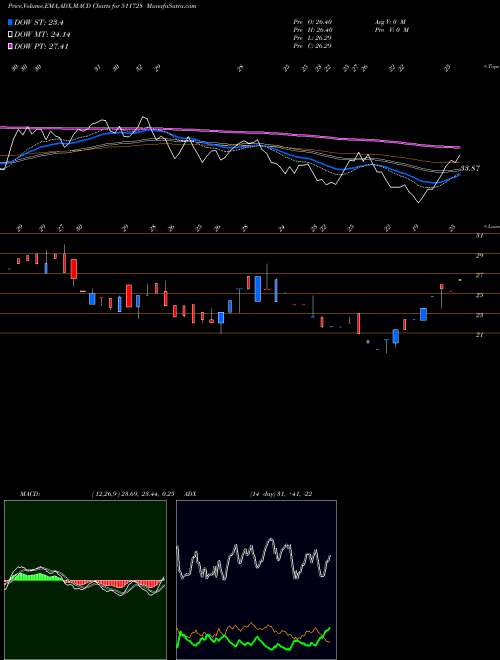Click the 21 price axis label
Viewport: 500px width, 660px height.
[479, 335]
